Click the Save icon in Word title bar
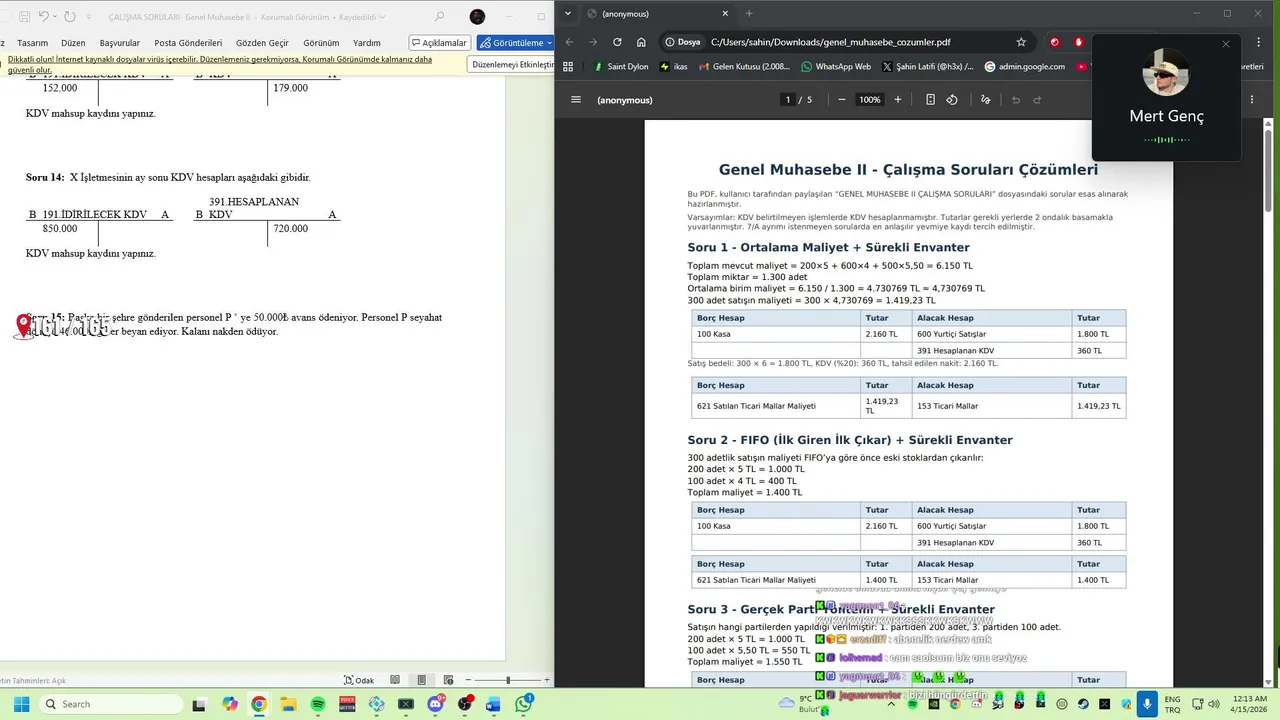This screenshot has width=1280, height=720. click(x=24, y=17)
